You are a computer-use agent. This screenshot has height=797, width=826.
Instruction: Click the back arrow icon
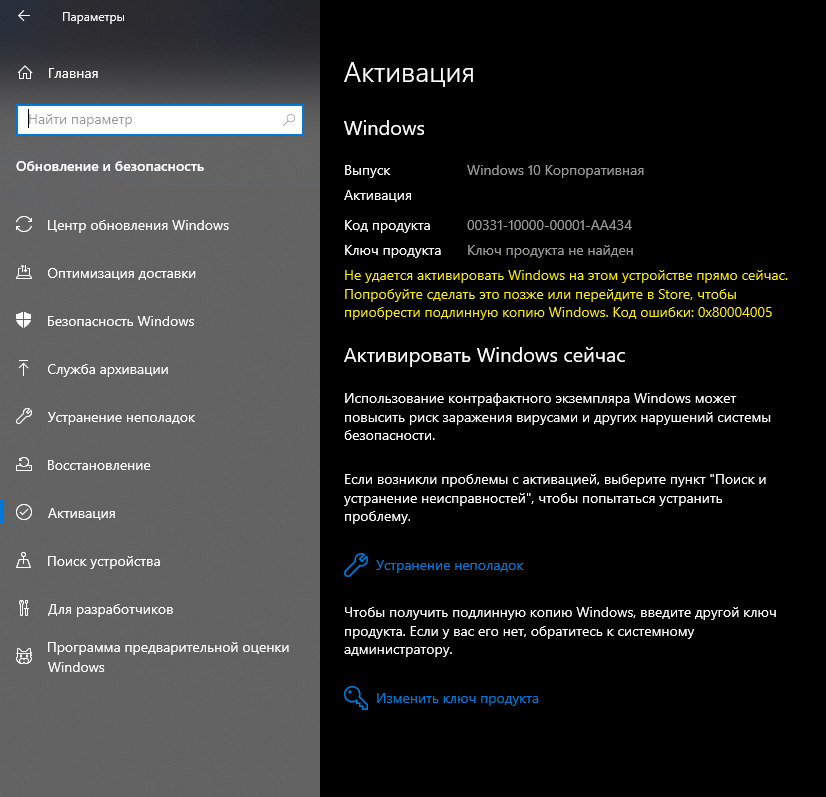(x=24, y=16)
